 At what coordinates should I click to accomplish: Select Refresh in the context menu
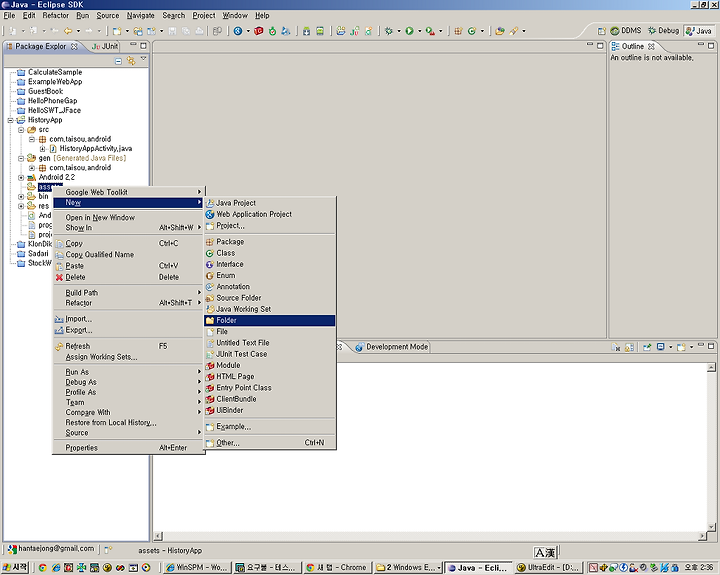tap(128, 346)
